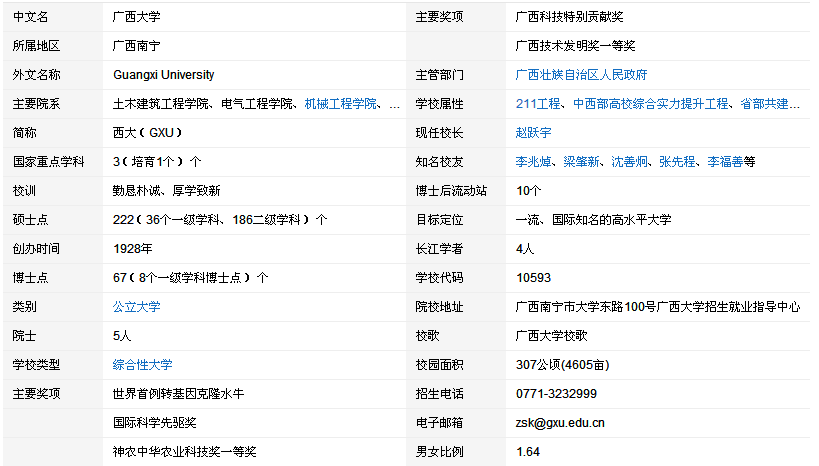Open the 省部共建 link

pyautogui.click(x=765, y=104)
